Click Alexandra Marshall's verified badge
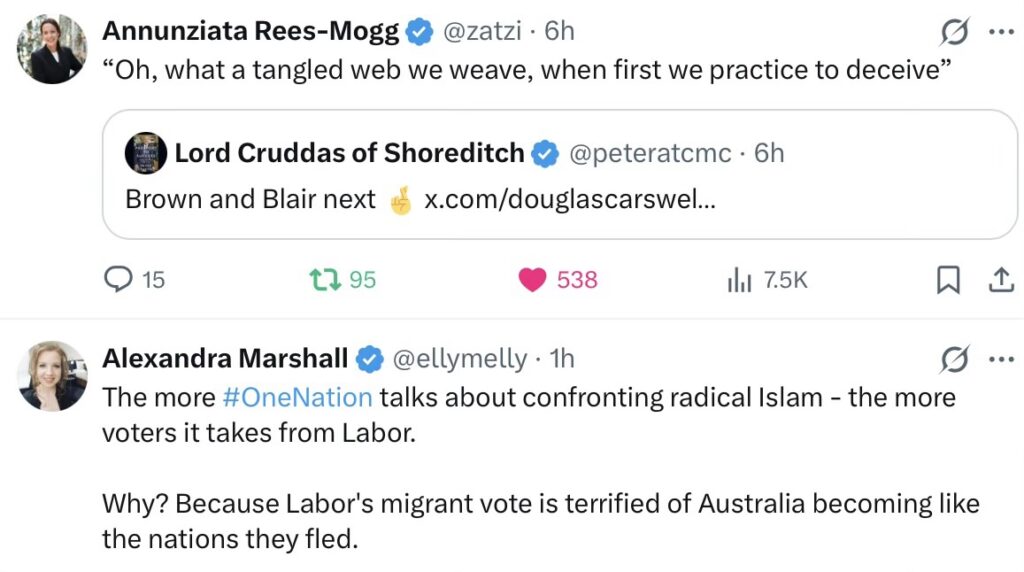 click(x=370, y=358)
